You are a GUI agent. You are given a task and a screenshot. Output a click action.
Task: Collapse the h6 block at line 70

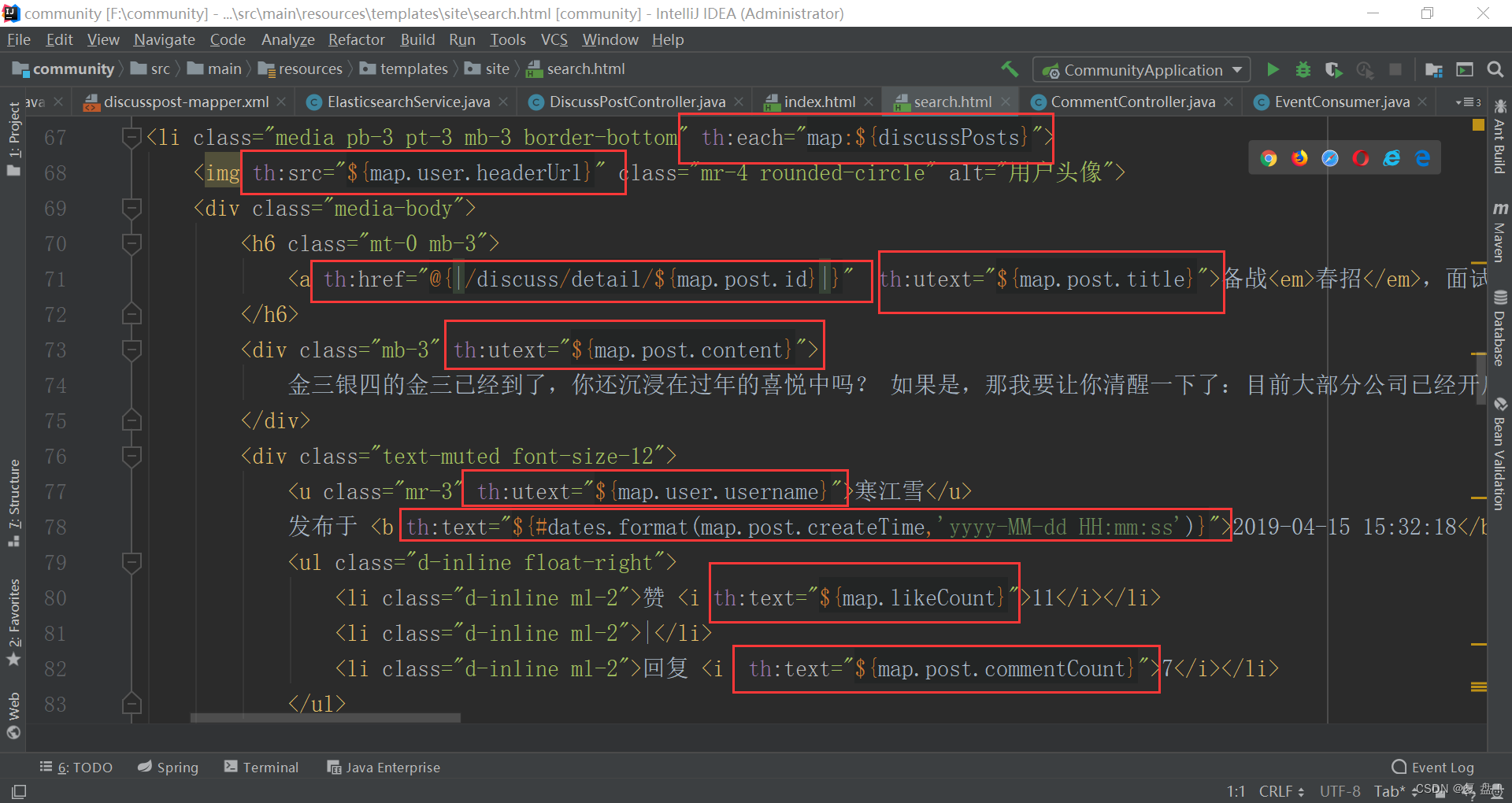pyautogui.click(x=132, y=244)
